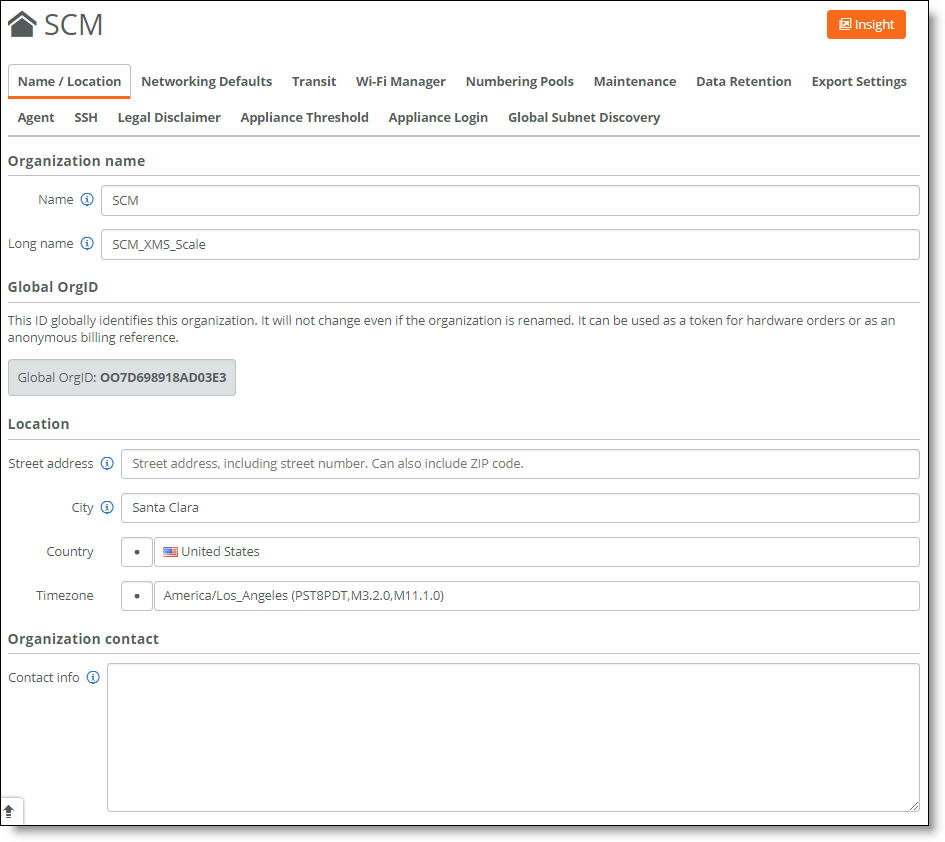
Task: Click the SCM home icon
Action: pyautogui.click(x=22, y=25)
